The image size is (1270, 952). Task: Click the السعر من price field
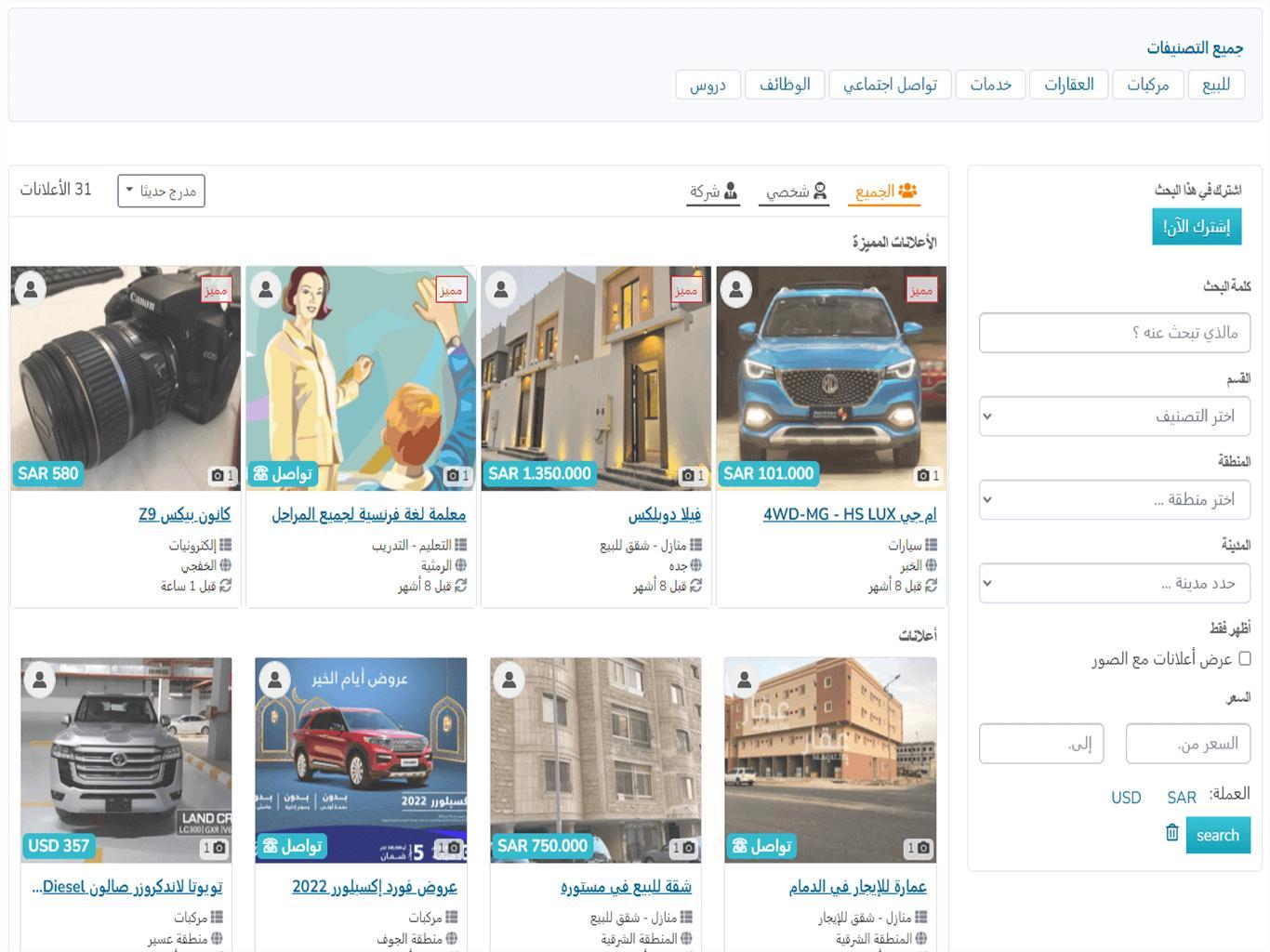click(1188, 744)
